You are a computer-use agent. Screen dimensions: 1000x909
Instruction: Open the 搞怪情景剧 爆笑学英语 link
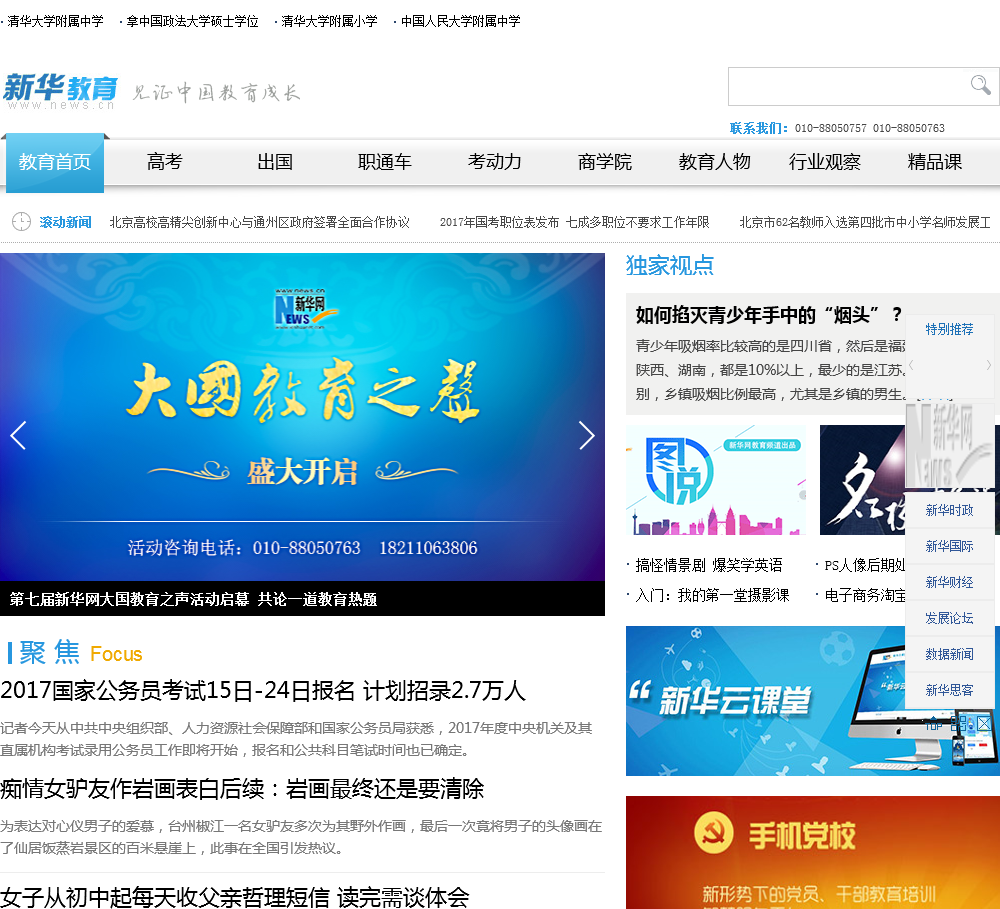point(709,565)
